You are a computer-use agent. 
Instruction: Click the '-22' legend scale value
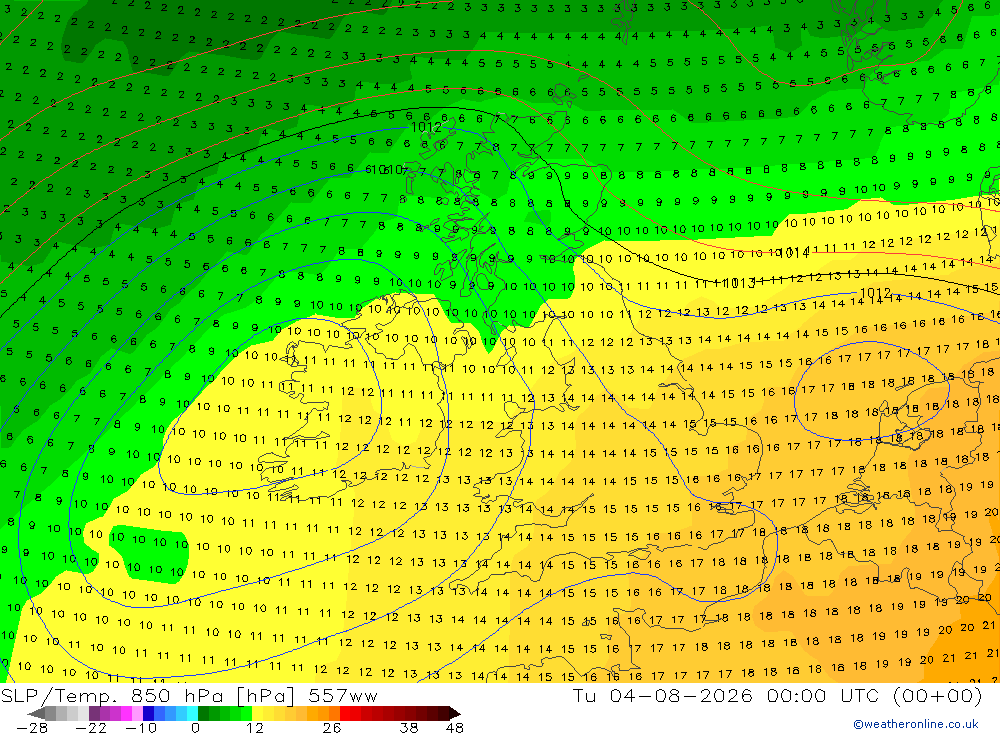[x=91, y=727]
